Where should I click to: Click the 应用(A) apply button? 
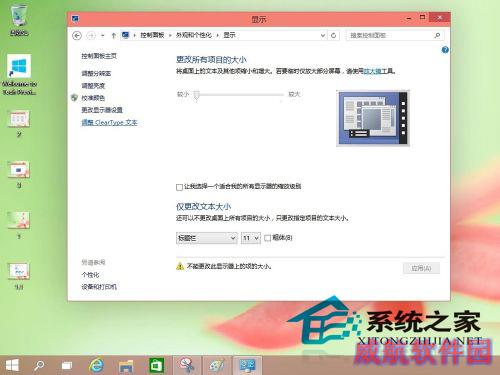pyautogui.click(x=421, y=268)
